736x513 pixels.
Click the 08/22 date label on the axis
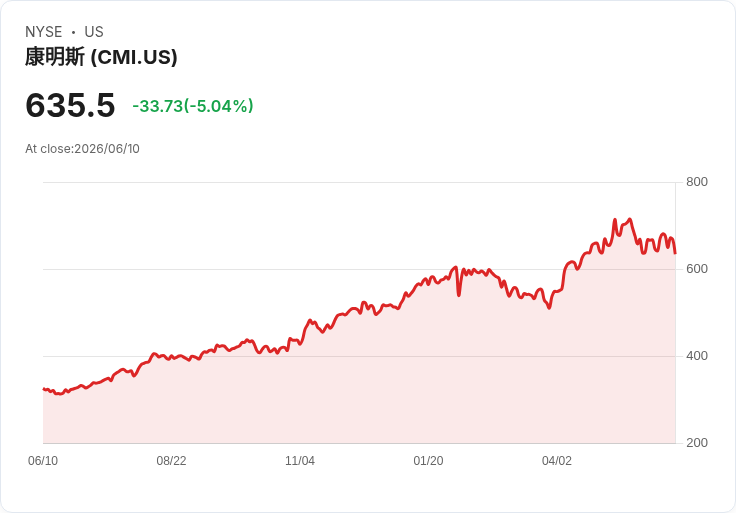(x=171, y=461)
